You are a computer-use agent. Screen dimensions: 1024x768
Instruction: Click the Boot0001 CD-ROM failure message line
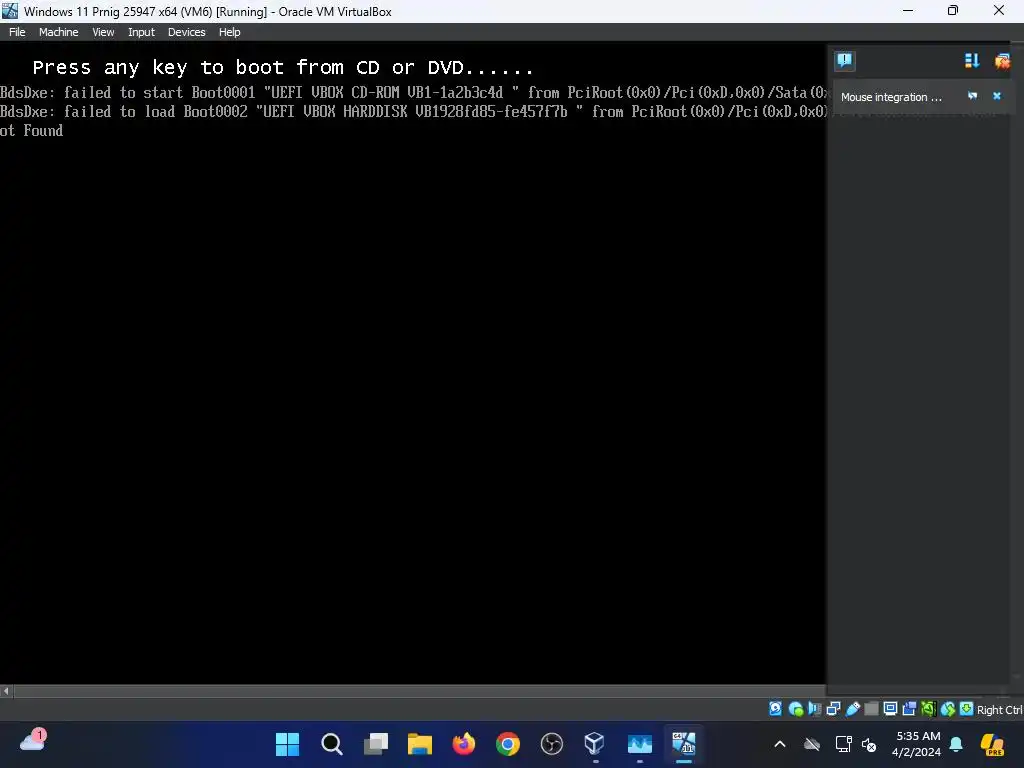pos(413,93)
